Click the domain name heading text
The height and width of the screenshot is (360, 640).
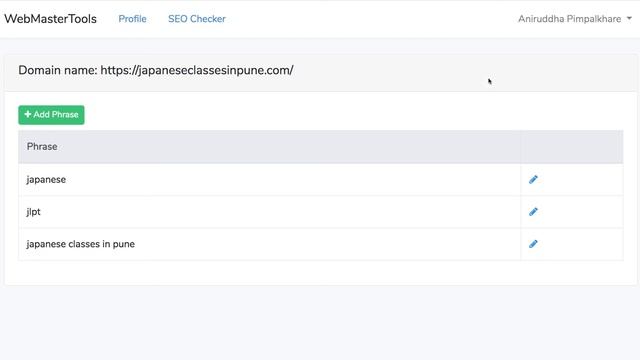pyautogui.click(x=156, y=70)
